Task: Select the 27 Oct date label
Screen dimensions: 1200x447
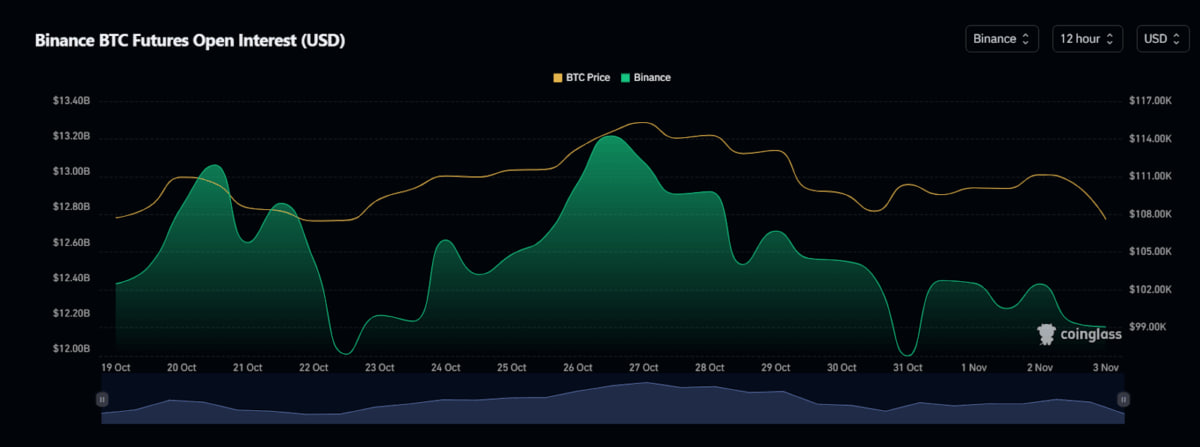Action: pos(643,368)
